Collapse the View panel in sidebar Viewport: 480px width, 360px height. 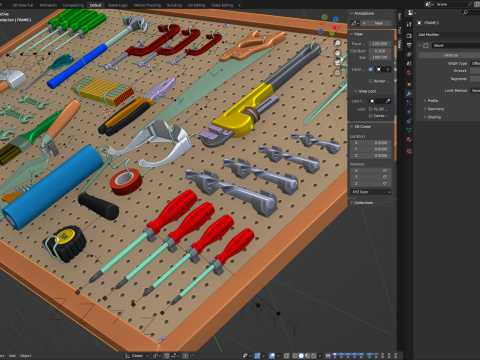351,34
